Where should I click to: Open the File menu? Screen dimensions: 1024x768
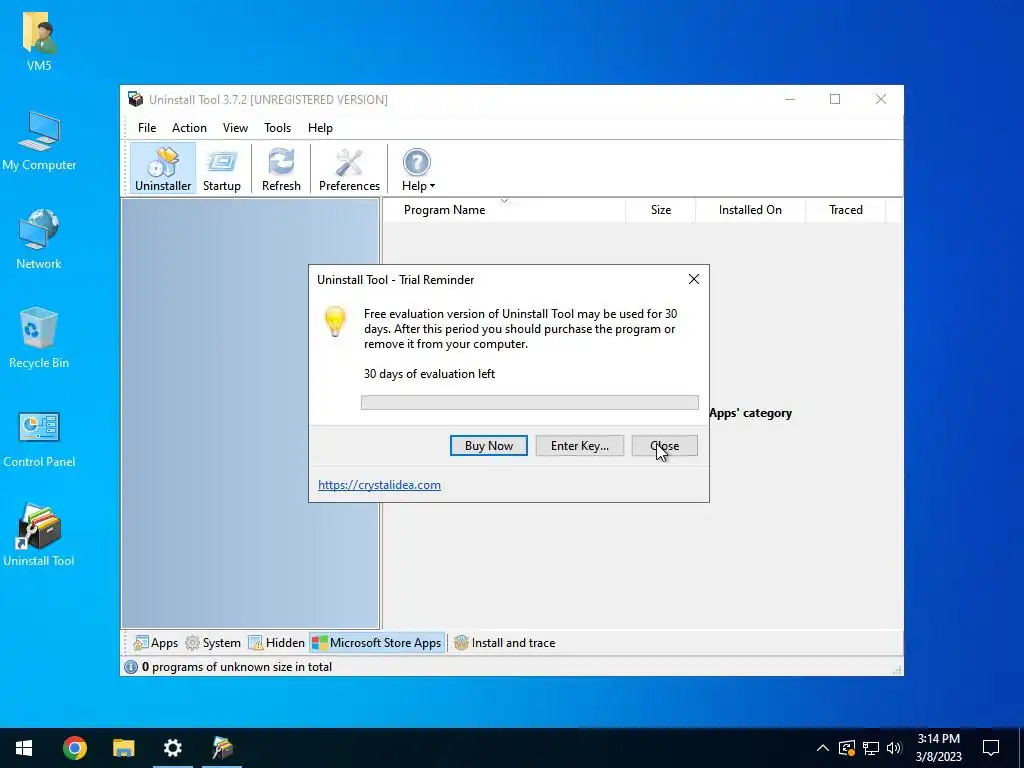click(x=147, y=128)
